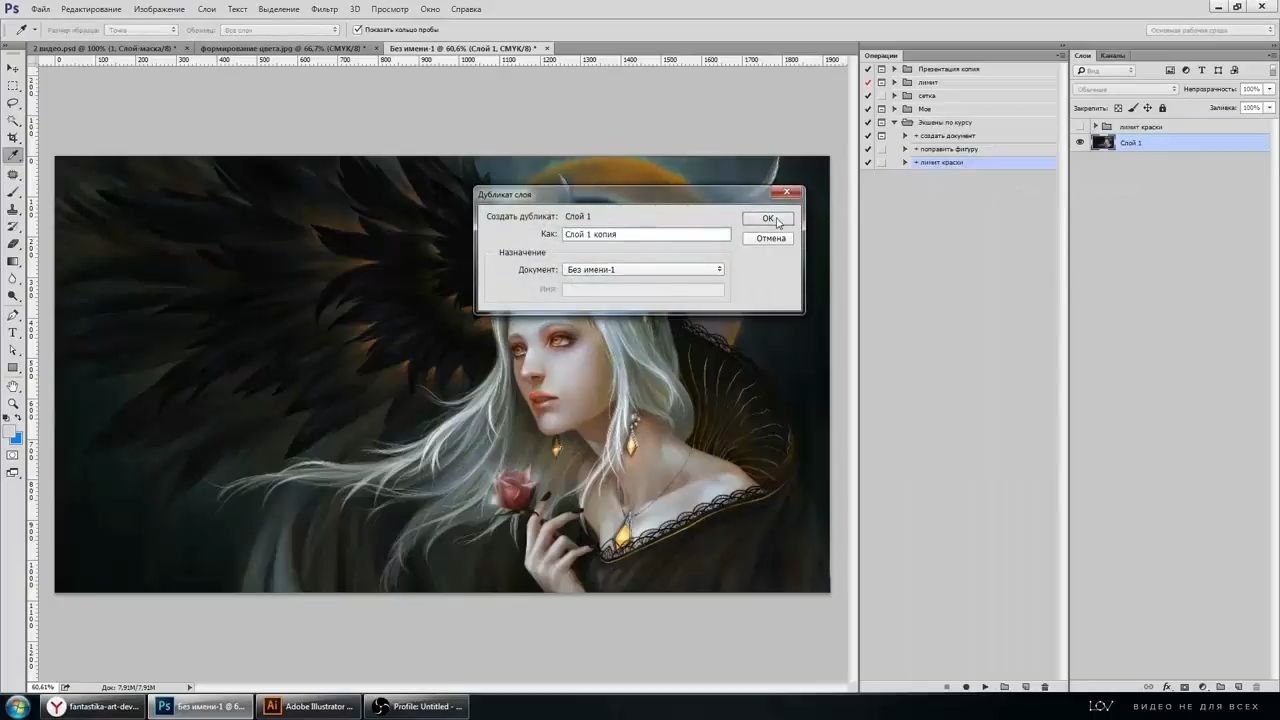Select the Clone Stamp tool
This screenshot has width=1280, height=720.
tap(13, 209)
